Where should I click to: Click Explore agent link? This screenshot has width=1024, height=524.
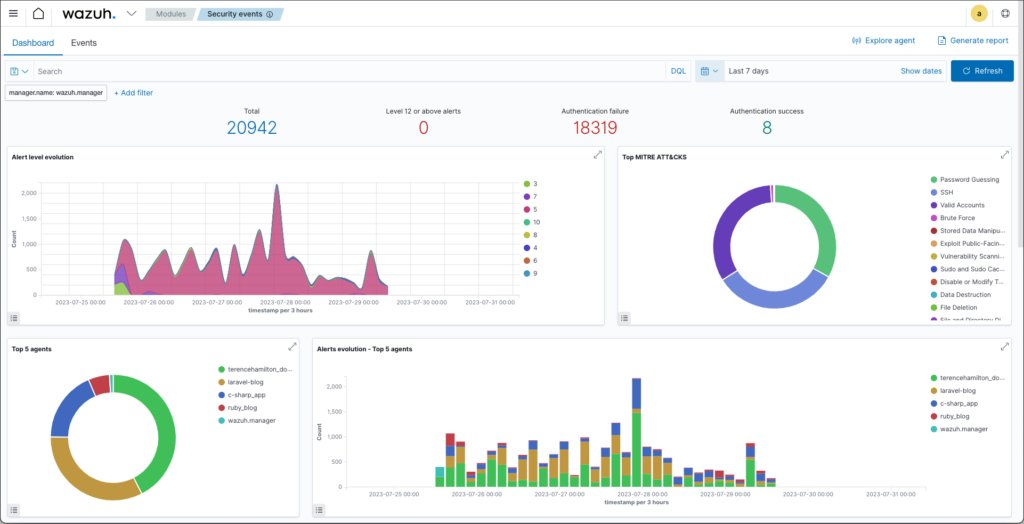(x=884, y=41)
